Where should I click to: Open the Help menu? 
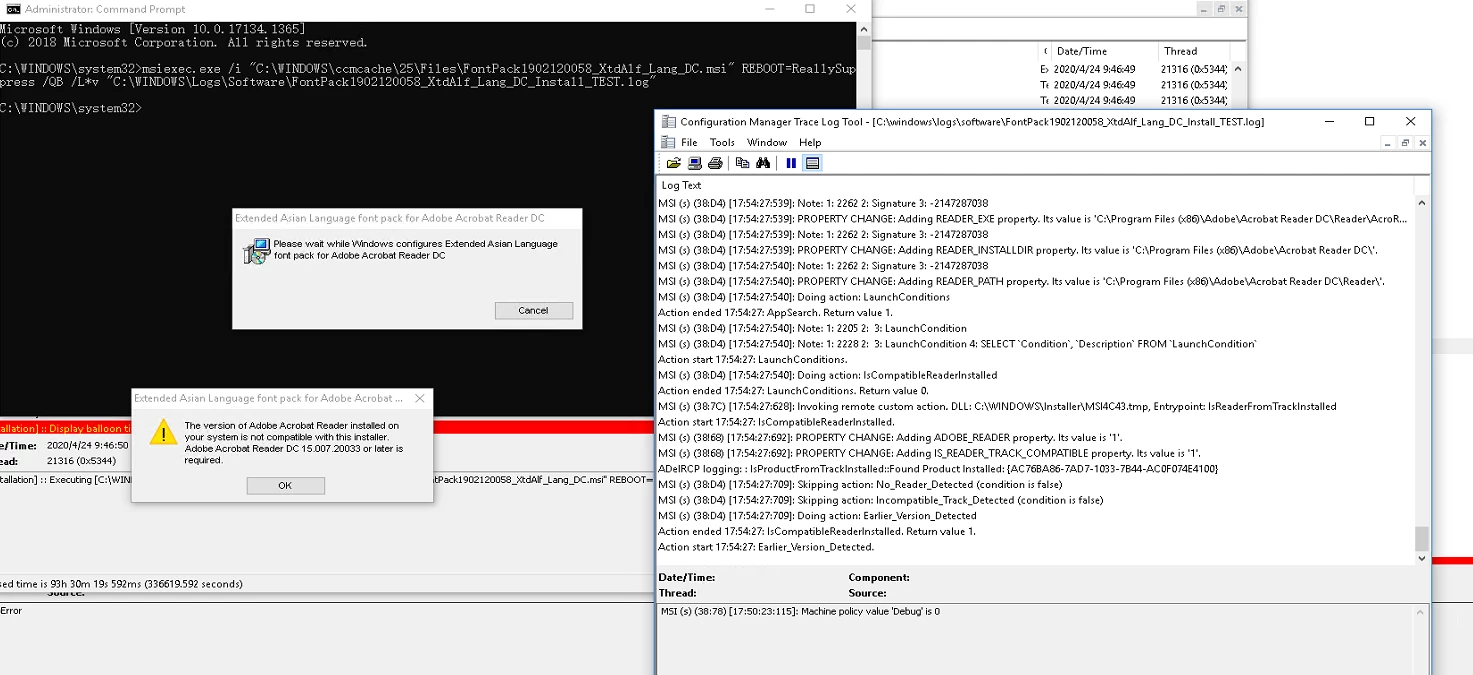point(810,142)
